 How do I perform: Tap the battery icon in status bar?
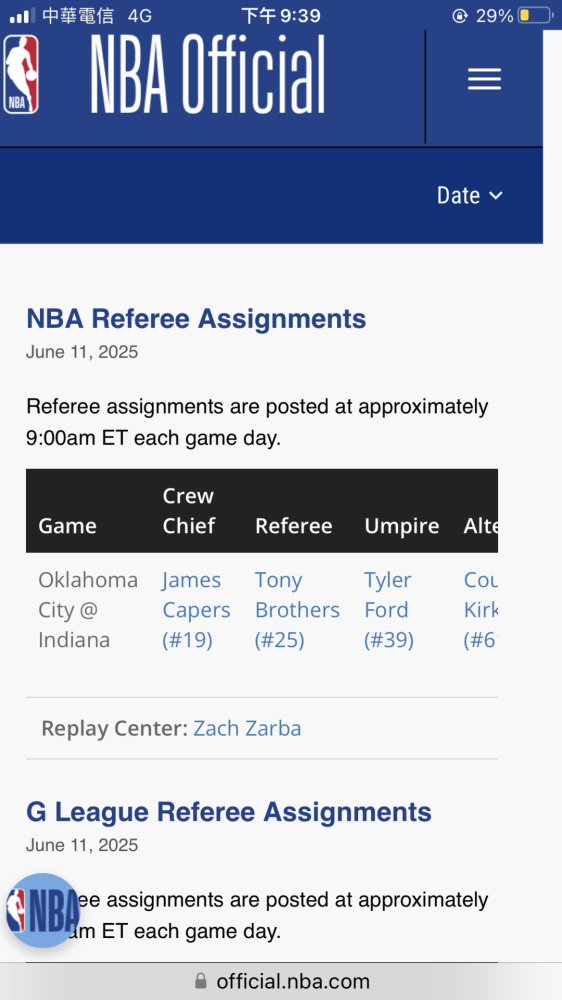[535, 15]
